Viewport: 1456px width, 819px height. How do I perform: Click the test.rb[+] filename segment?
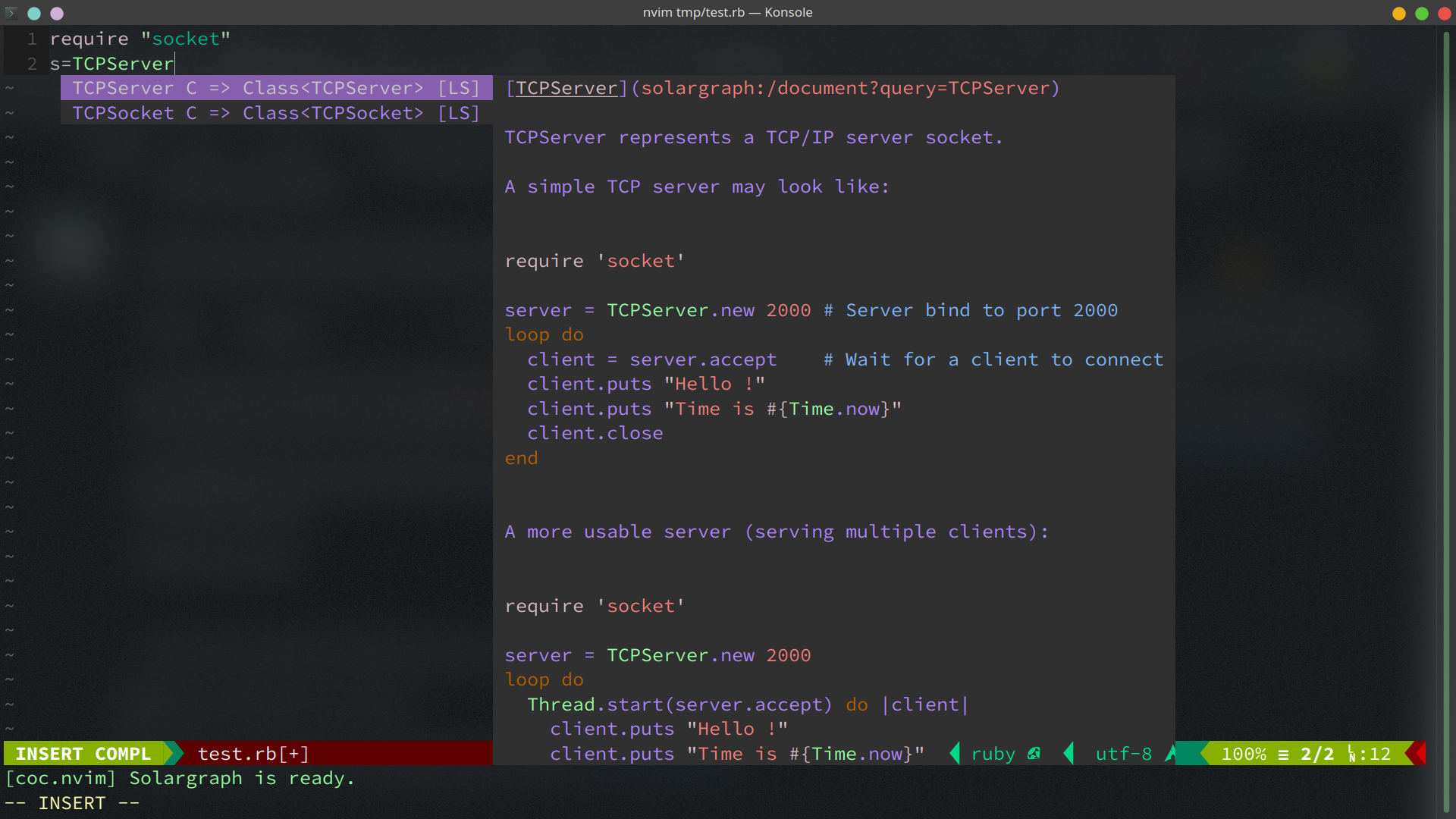[253, 754]
